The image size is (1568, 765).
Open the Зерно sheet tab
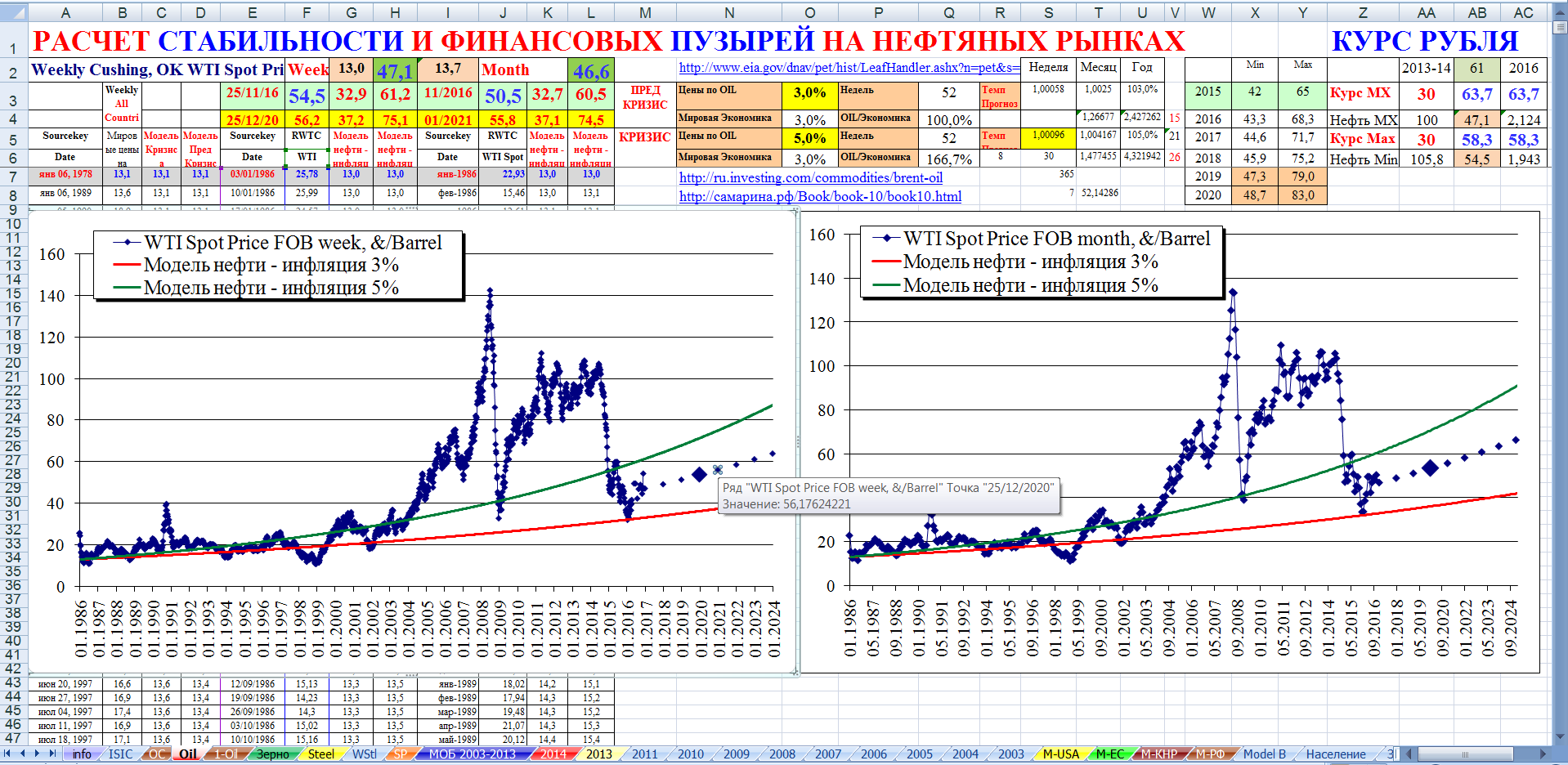pos(272,754)
